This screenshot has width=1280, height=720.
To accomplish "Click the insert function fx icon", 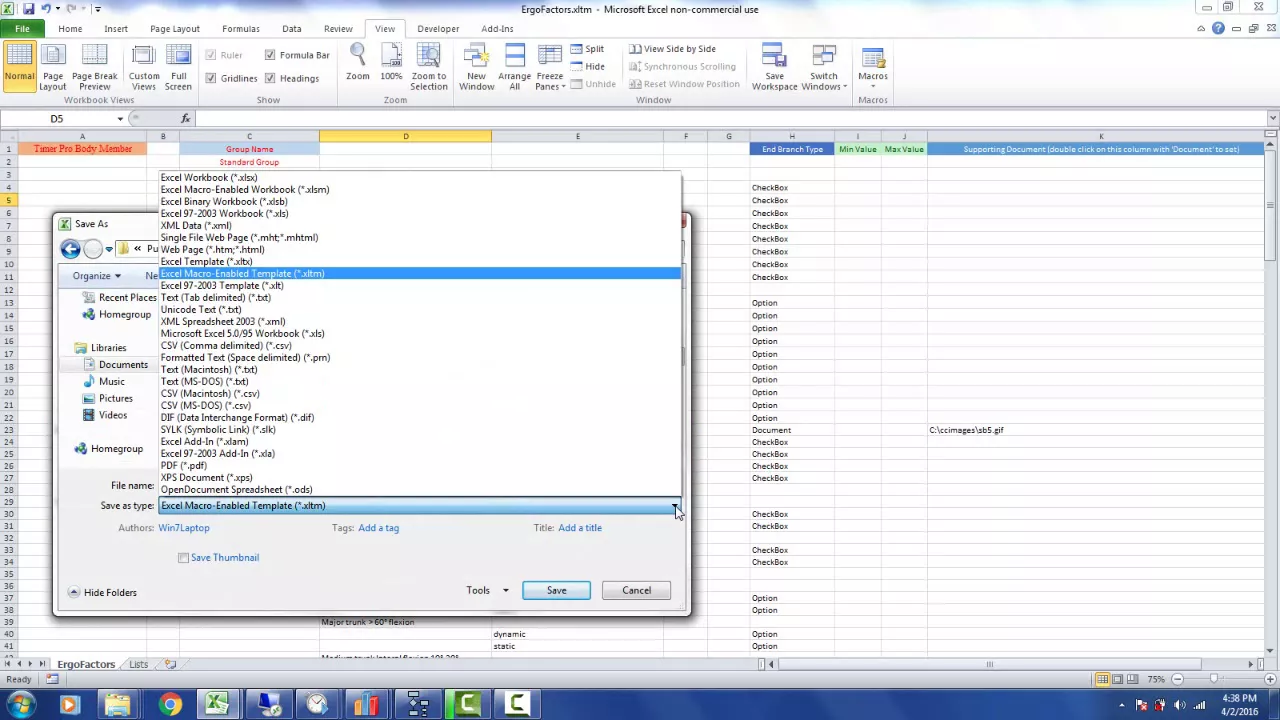I will [x=185, y=119].
